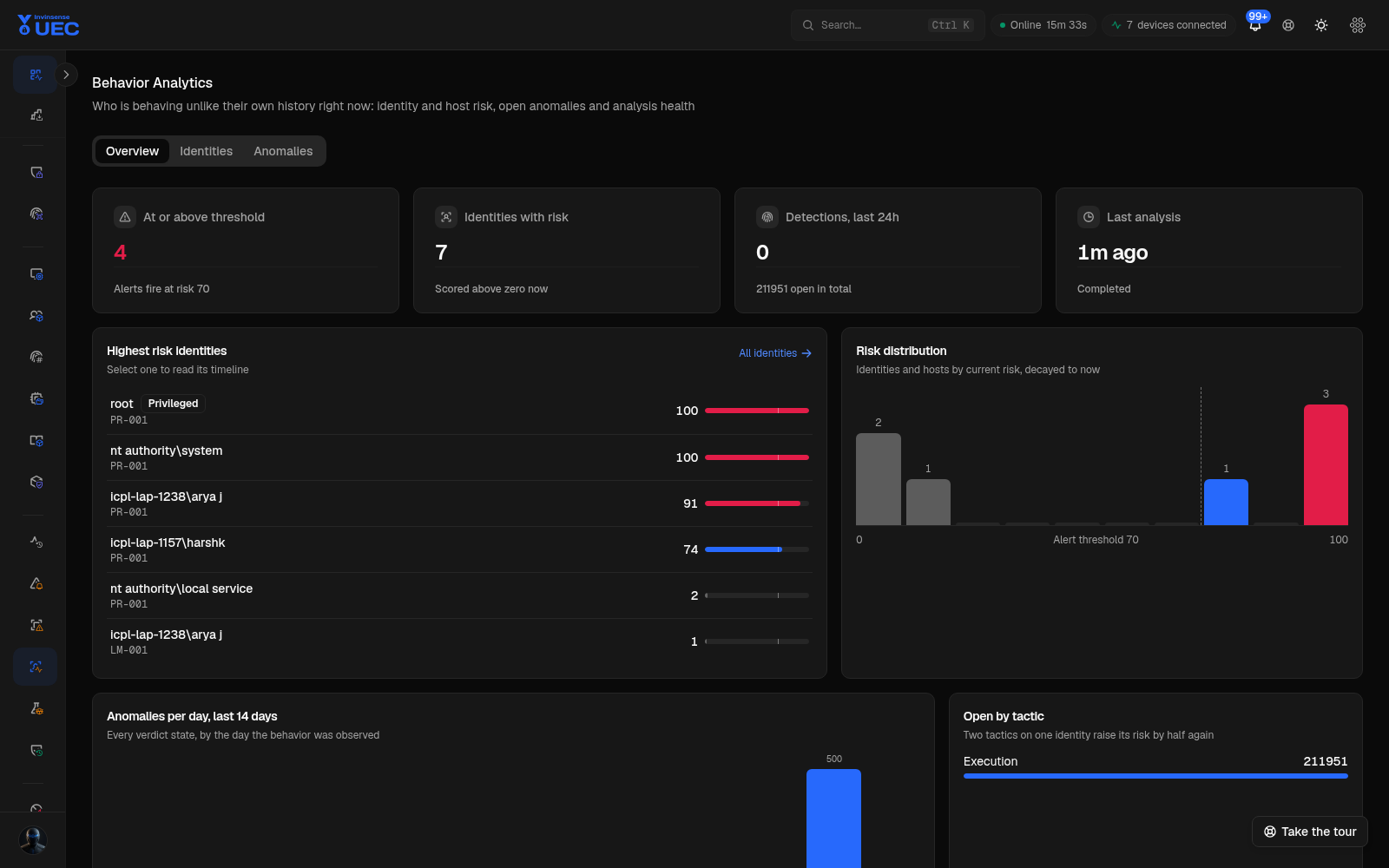1389x868 pixels.
Task: Open the shield with lock sidebar icon
Action: [36, 173]
